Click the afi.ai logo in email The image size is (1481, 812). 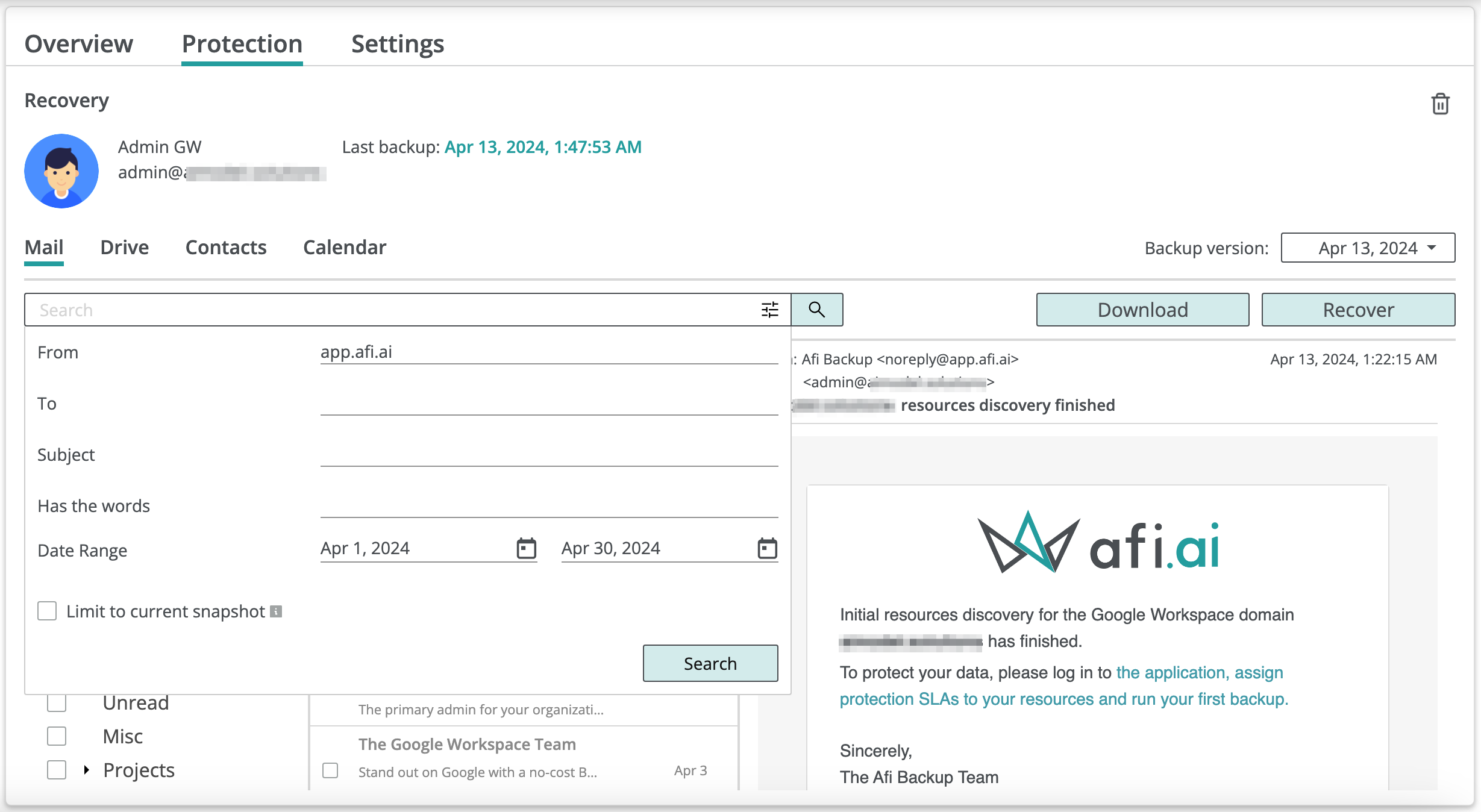click(x=1098, y=542)
